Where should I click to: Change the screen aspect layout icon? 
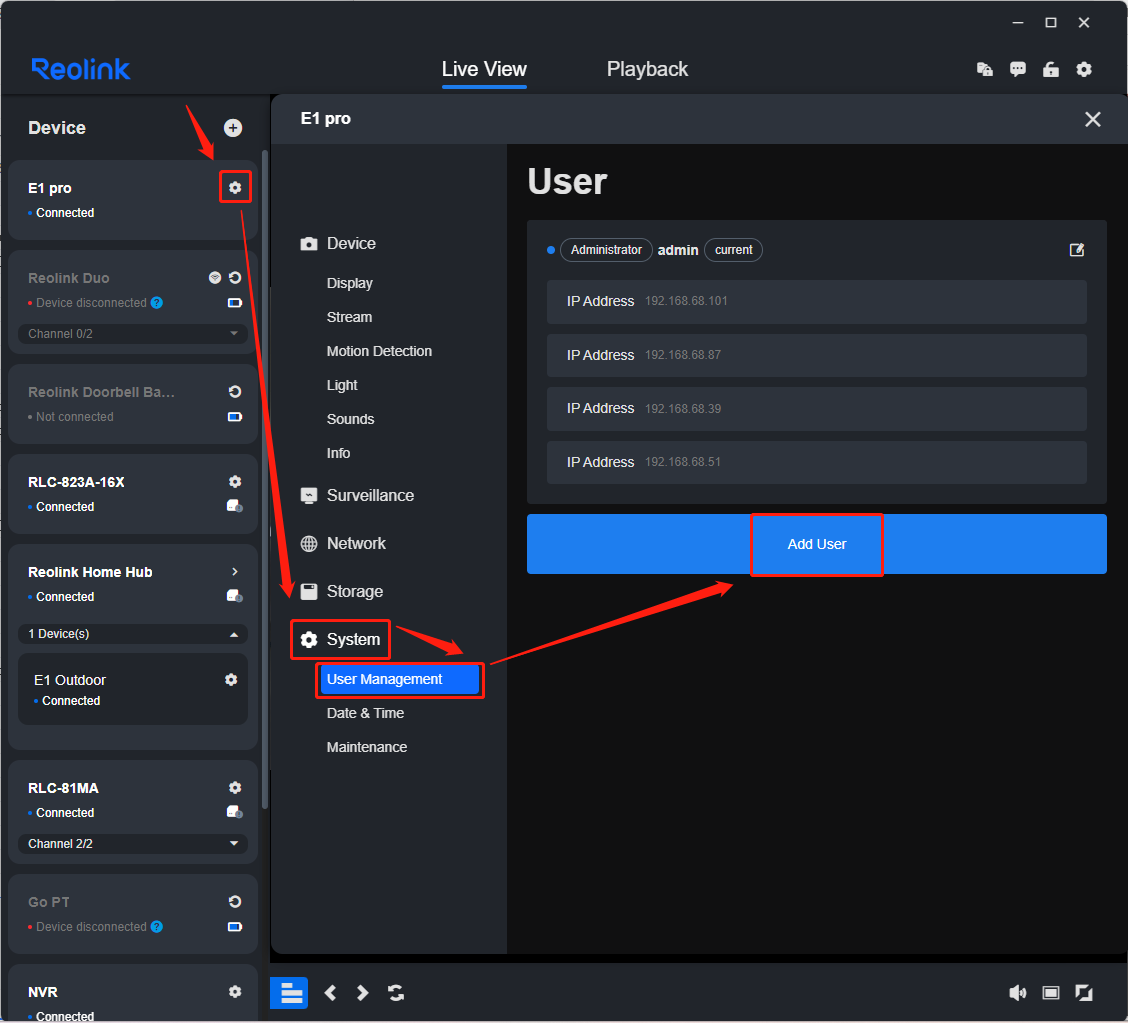coord(1051,994)
